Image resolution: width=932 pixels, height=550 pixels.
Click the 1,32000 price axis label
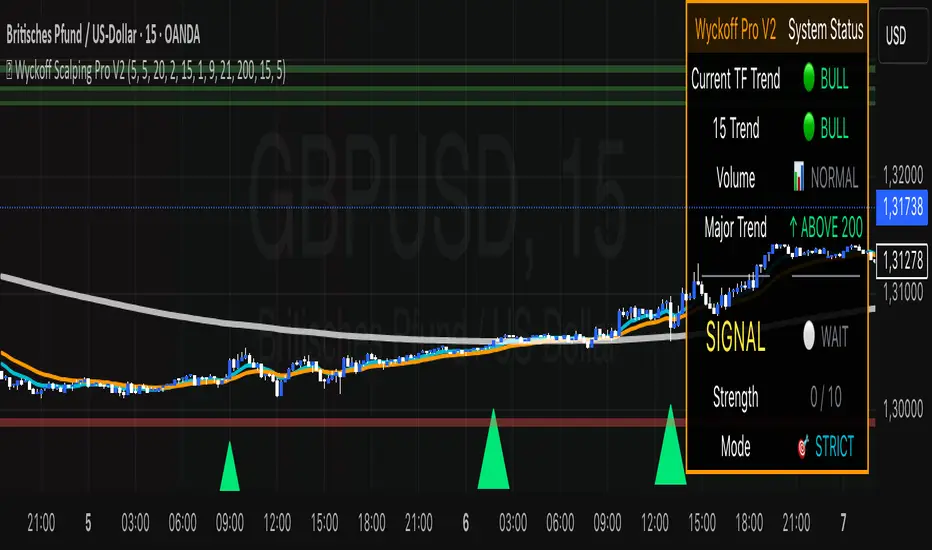click(902, 175)
